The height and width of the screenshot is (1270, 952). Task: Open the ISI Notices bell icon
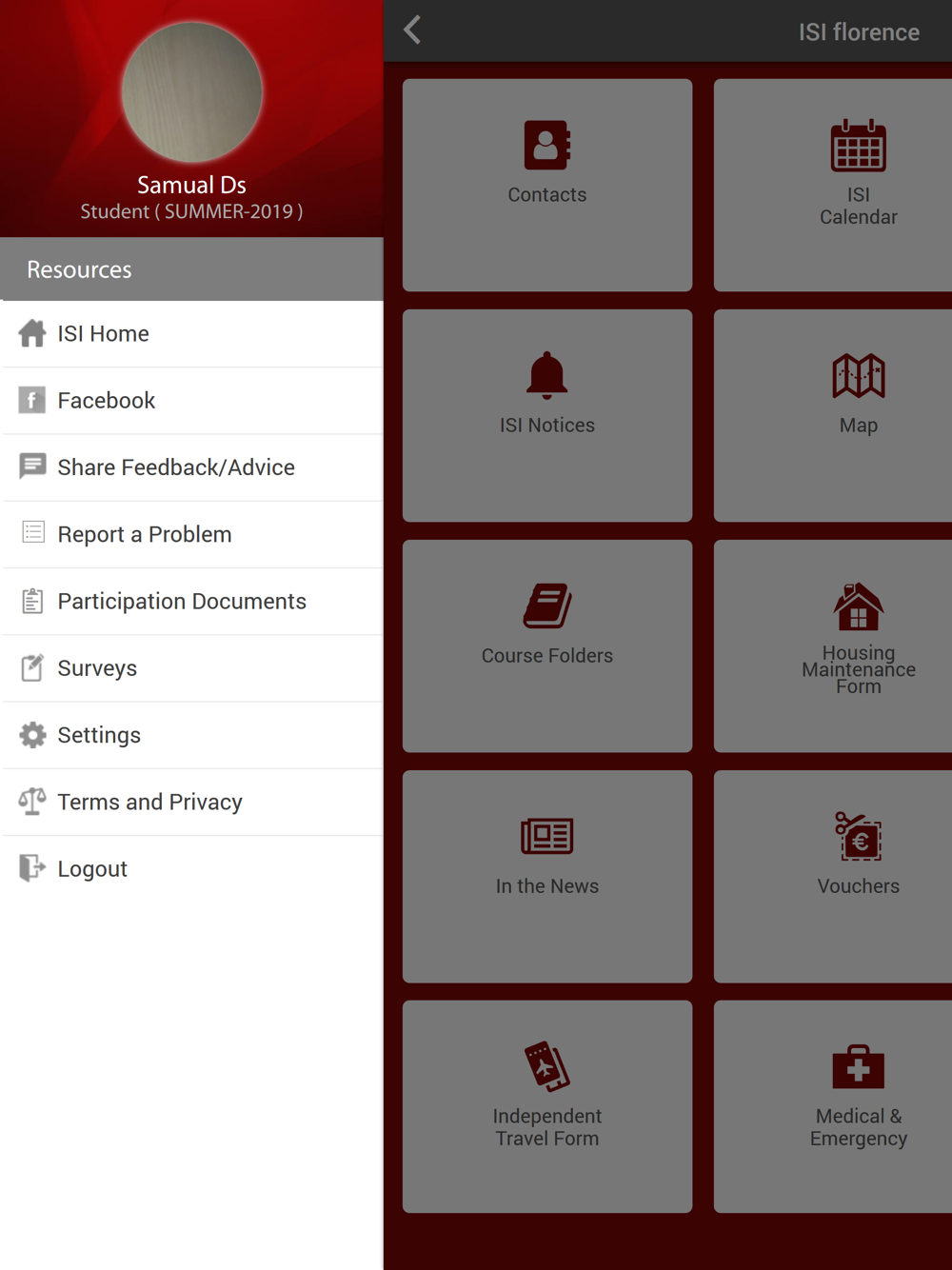click(x=547, y=375)
